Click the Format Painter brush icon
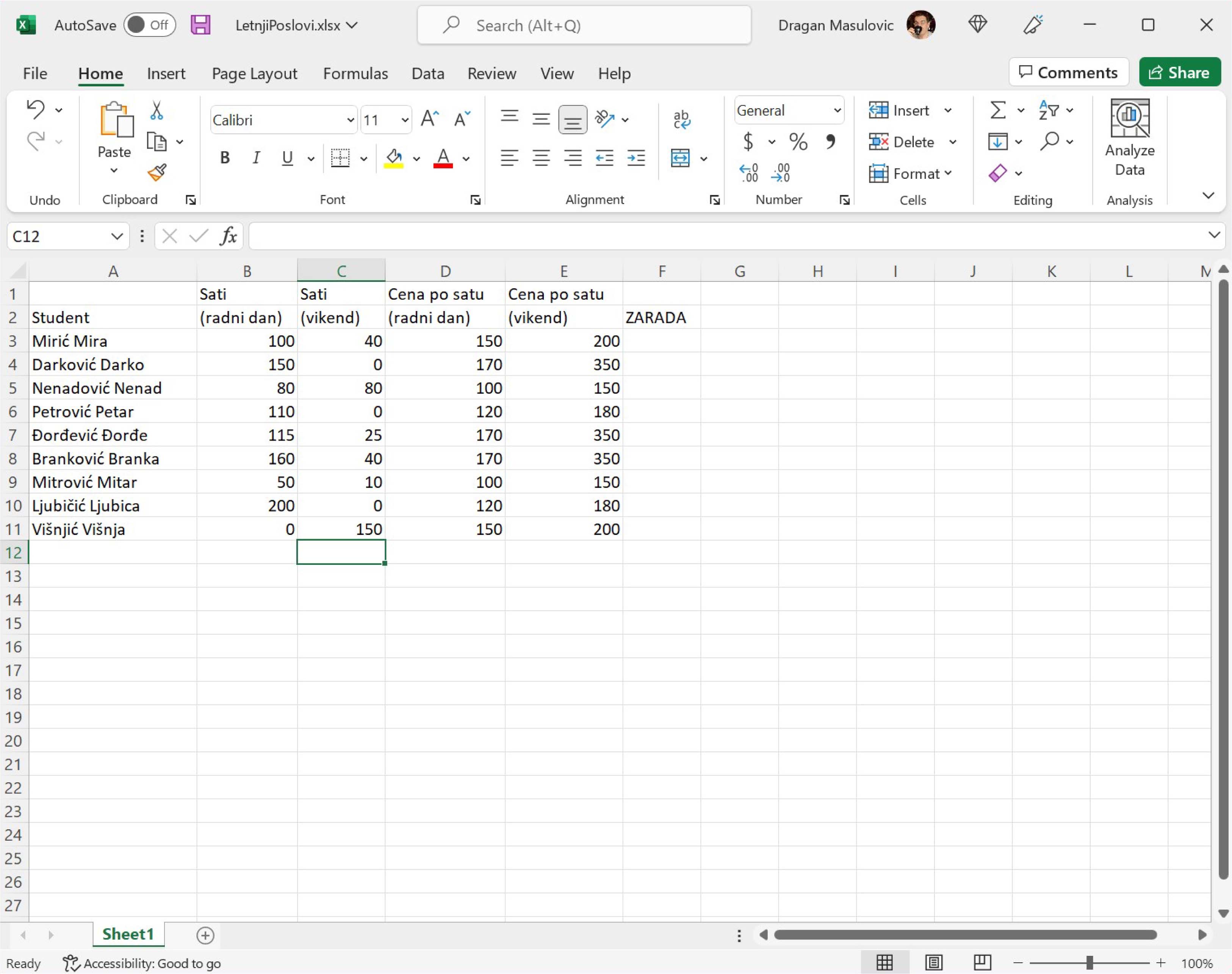Image resolution: width=1232 pixels, height=974 pixels. point(157,172)
